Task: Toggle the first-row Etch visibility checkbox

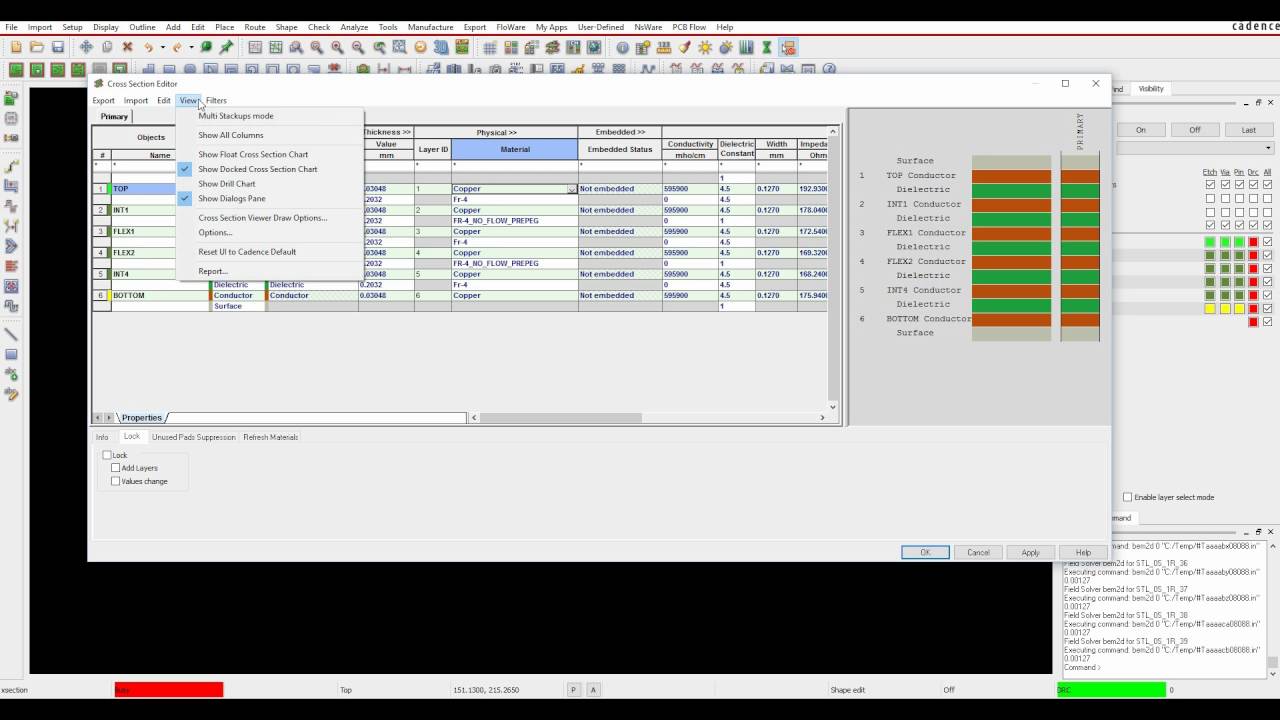Action: [1210, 185]
